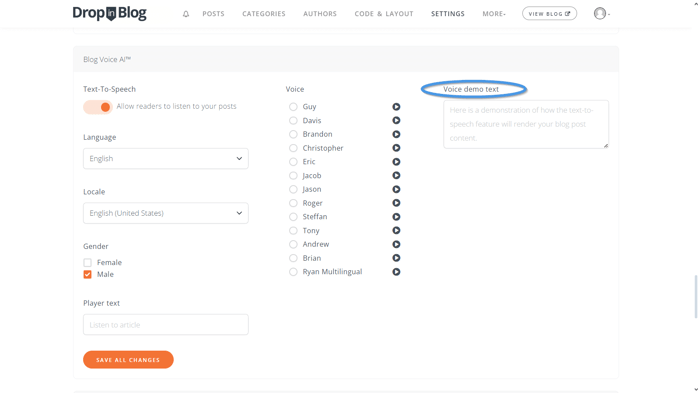Screen dimensions: 700x393
Task: Play the Roger voice preview
Action: [x=396, y=203]
